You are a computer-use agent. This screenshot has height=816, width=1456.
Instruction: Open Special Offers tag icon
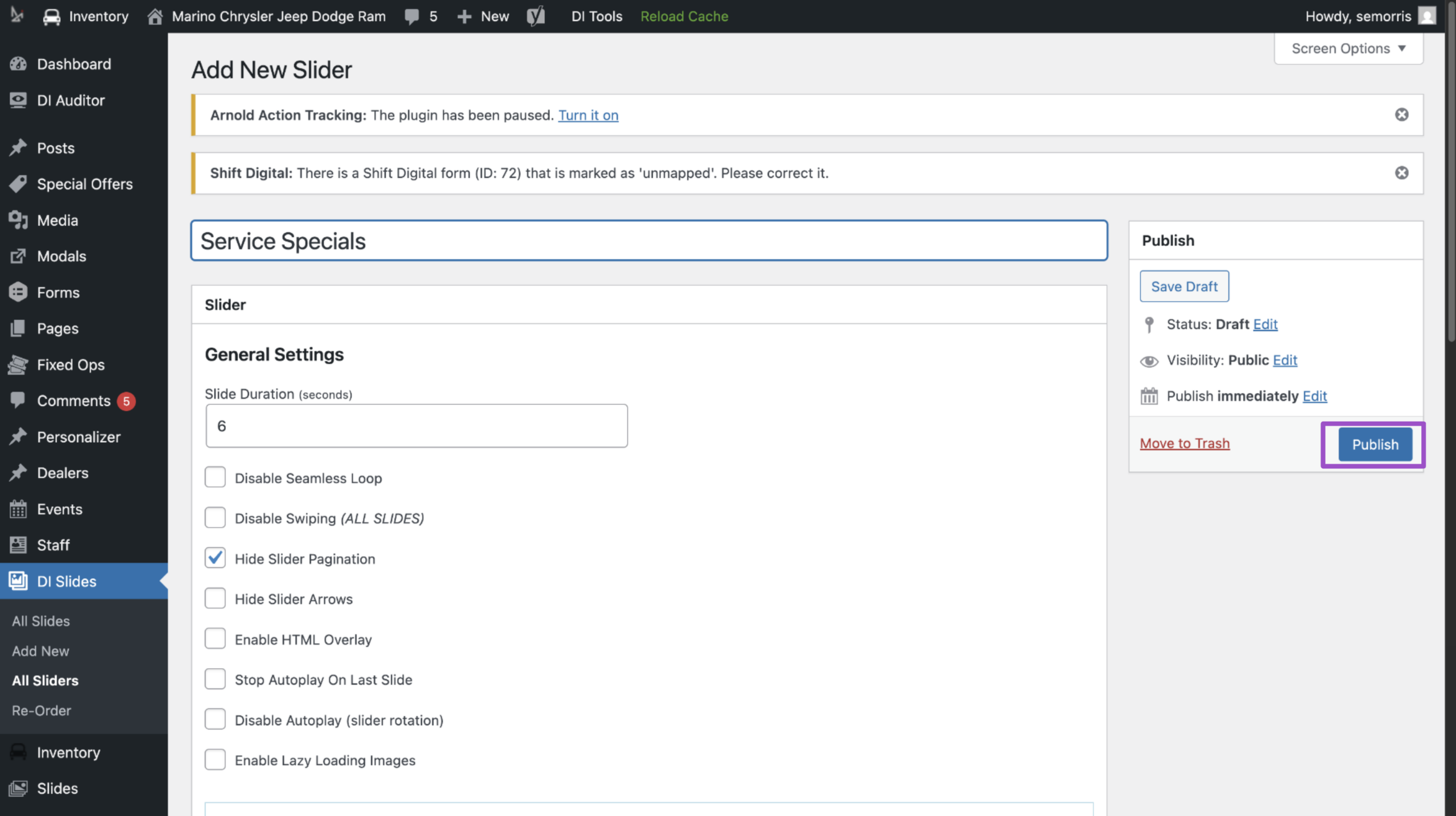(18, 184)
